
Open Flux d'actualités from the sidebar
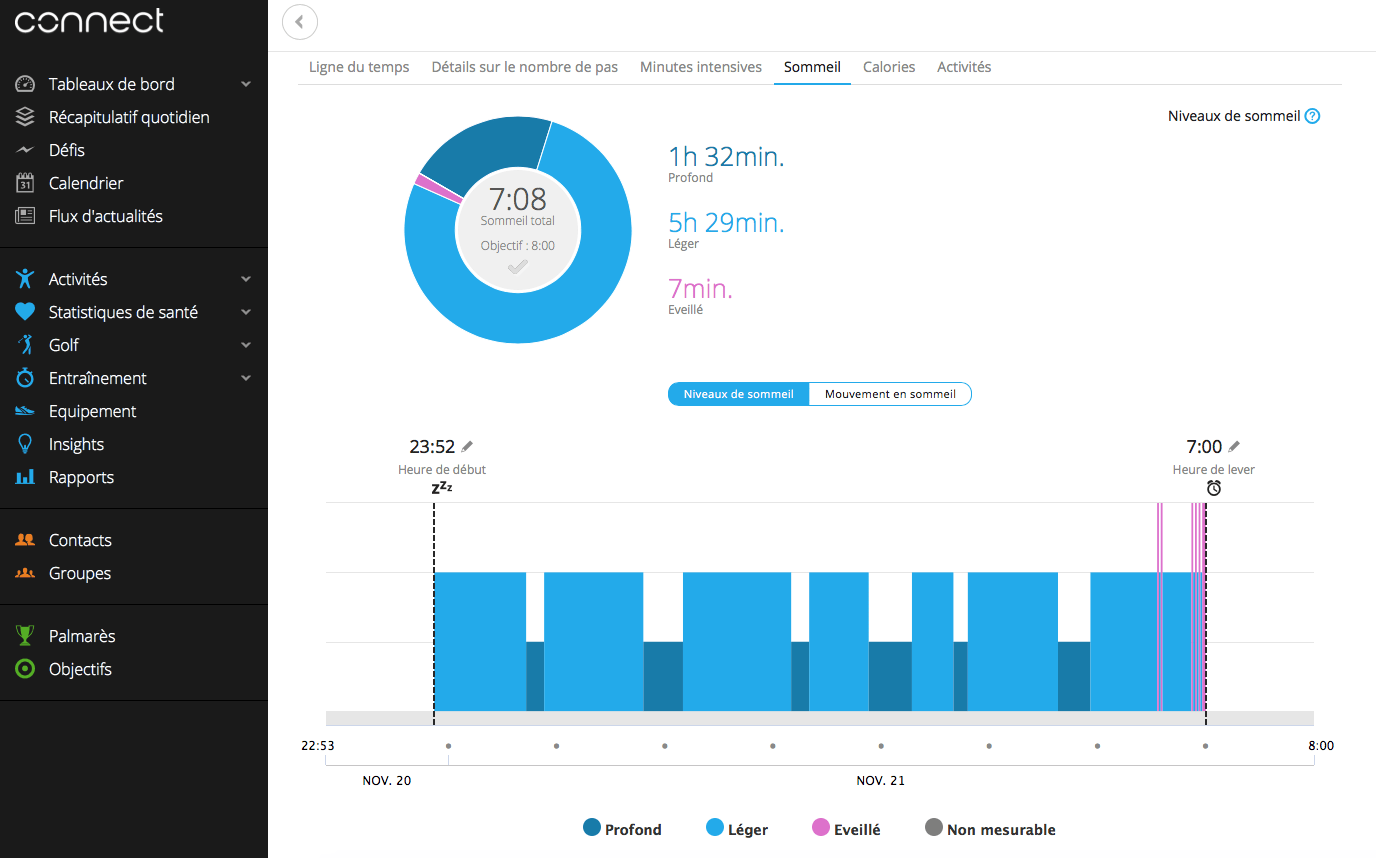pos(24,215)
